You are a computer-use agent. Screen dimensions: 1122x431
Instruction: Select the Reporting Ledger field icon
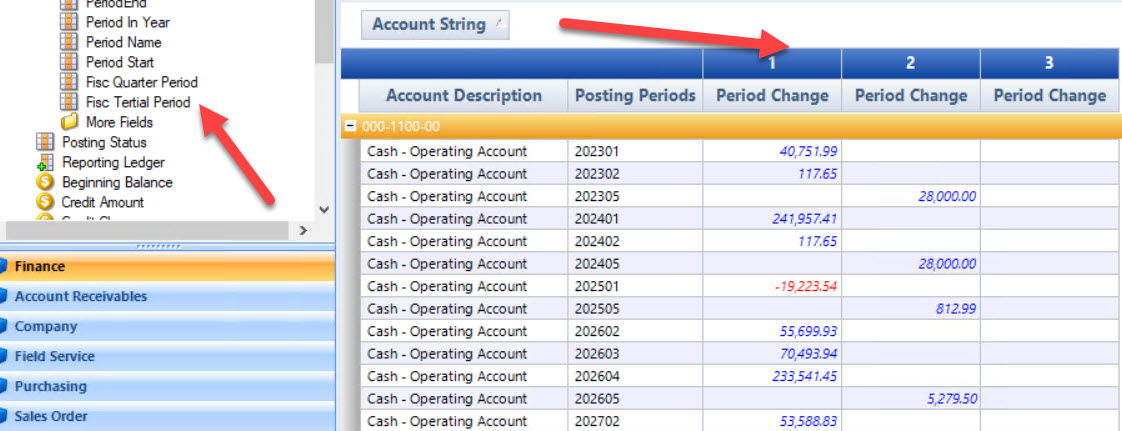45,163
